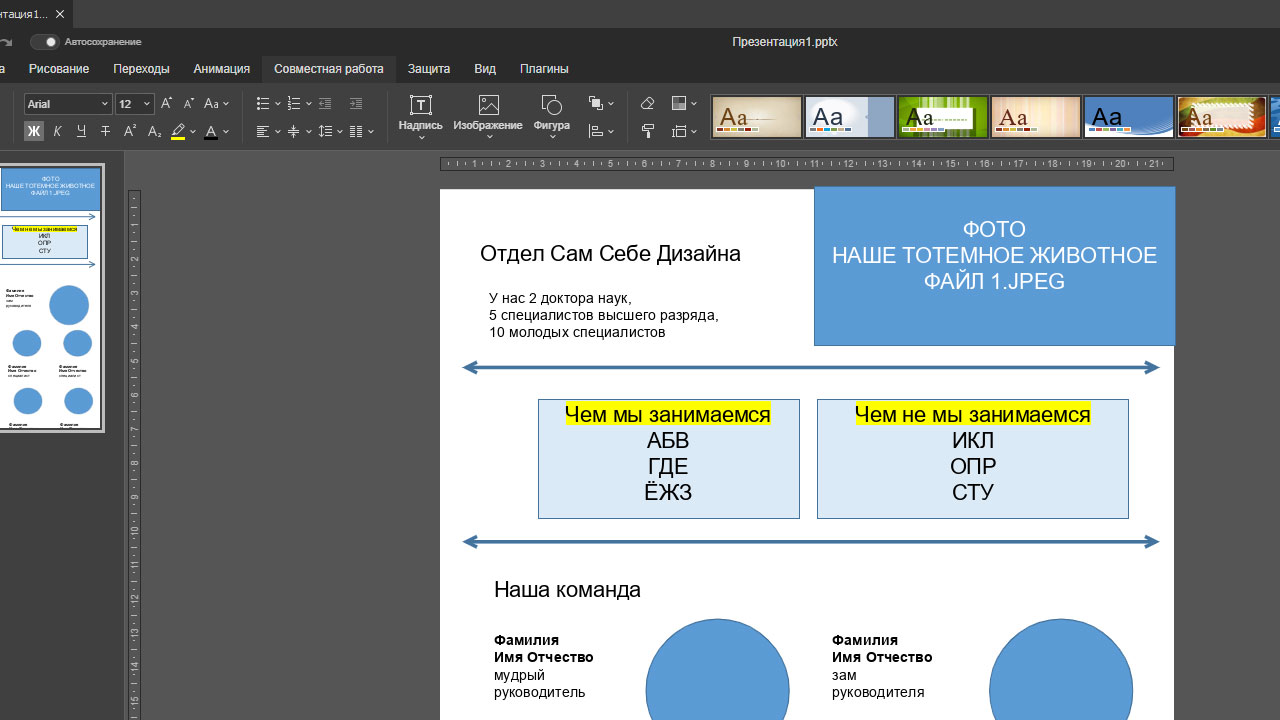This screenshot has height=720, width=1280.
Task: Toggle italic (К) formatting
Action: 57,132
